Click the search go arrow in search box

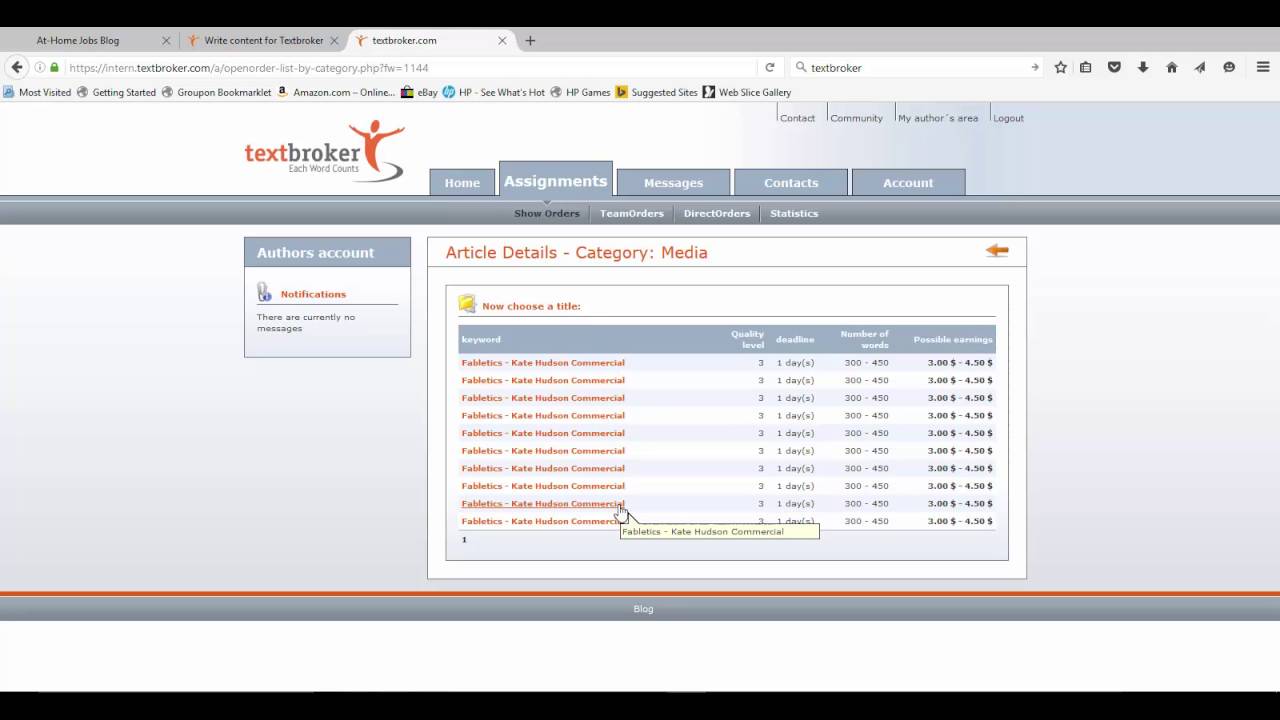tap(1034, 67)
